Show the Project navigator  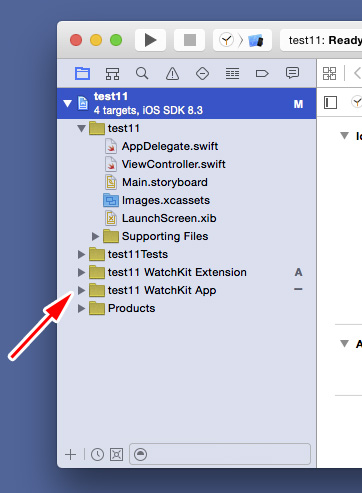pos(82,73)
